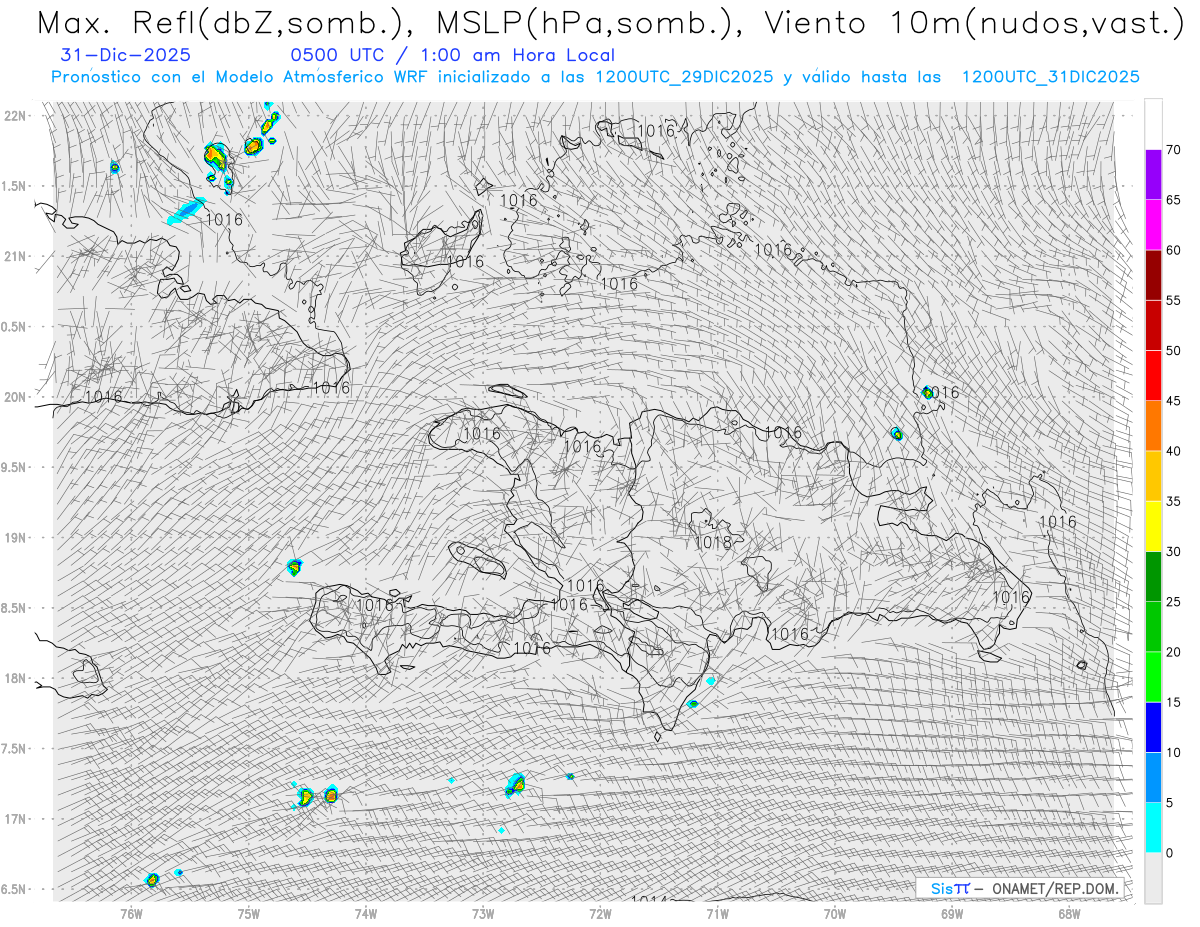Click the longitude label '71W'
The image size is (1200, 927).
pos(717,913)
